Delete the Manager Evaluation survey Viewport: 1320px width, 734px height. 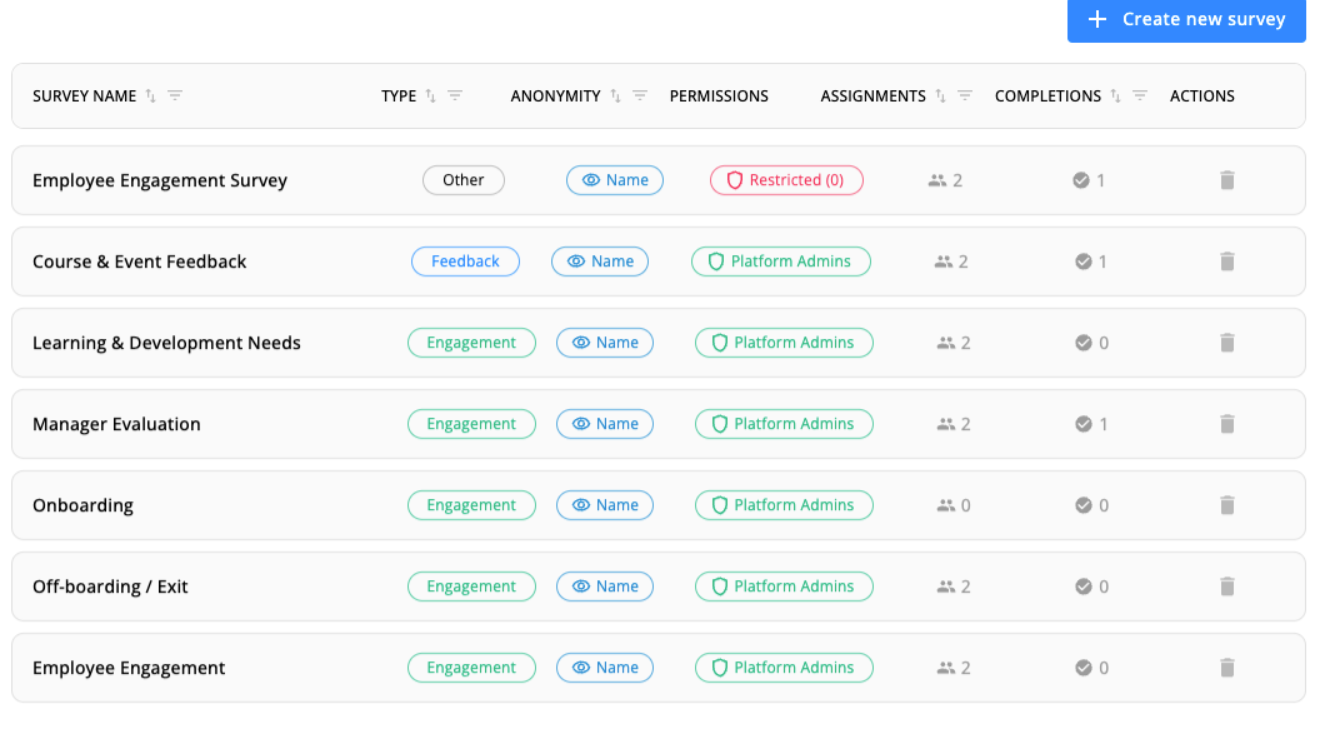click(x=1227, y=424)
